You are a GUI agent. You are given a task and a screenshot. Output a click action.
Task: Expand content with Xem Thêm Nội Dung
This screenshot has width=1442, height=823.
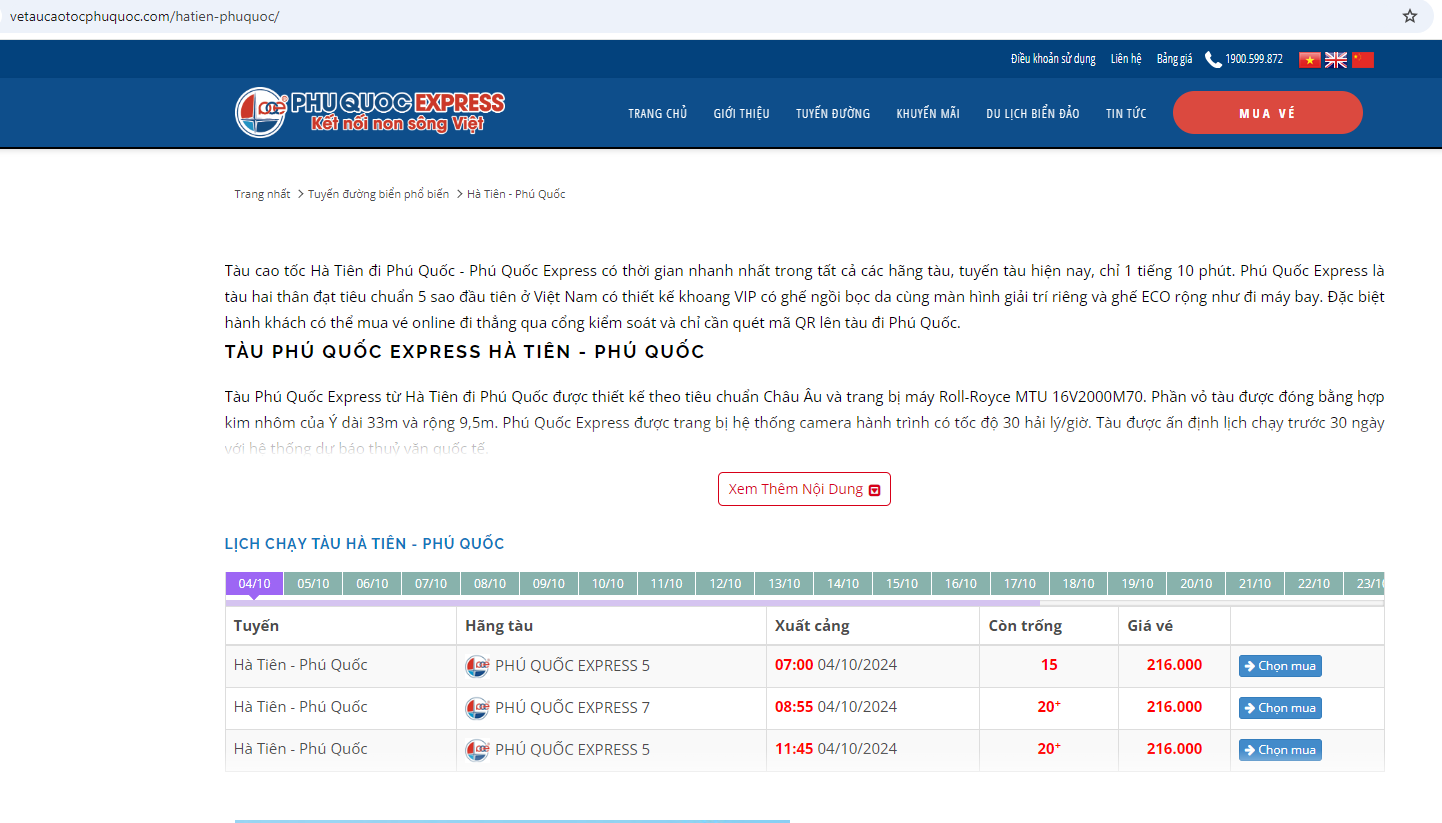point(804,489)
